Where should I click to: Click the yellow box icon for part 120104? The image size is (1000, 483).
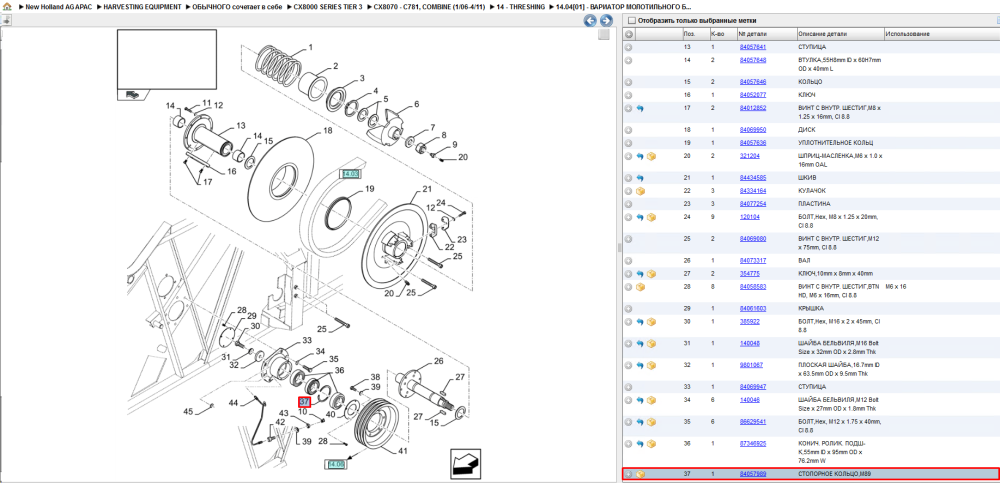tap(651, 218)
